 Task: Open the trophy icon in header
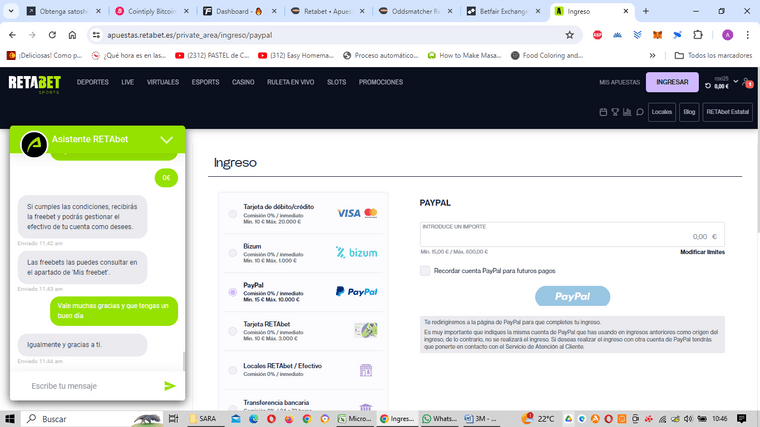[615, 112]
